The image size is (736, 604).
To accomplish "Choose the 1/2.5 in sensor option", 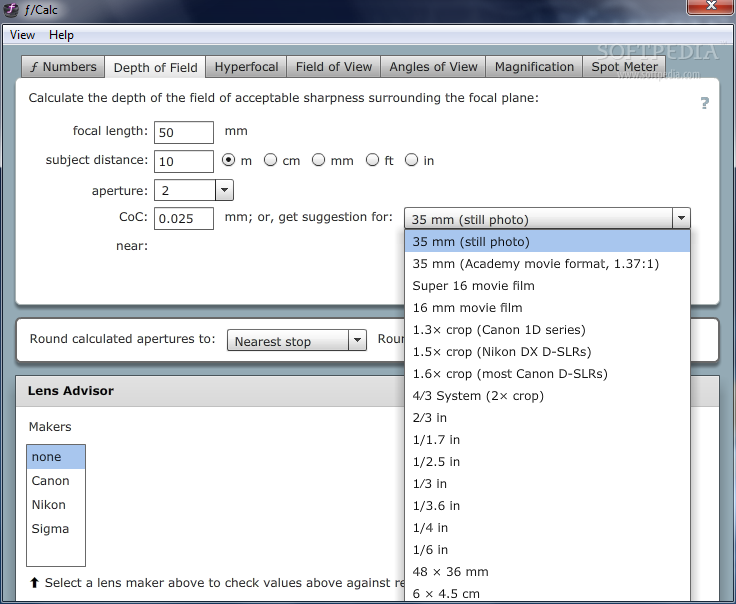I will click(x=547, y=462).
